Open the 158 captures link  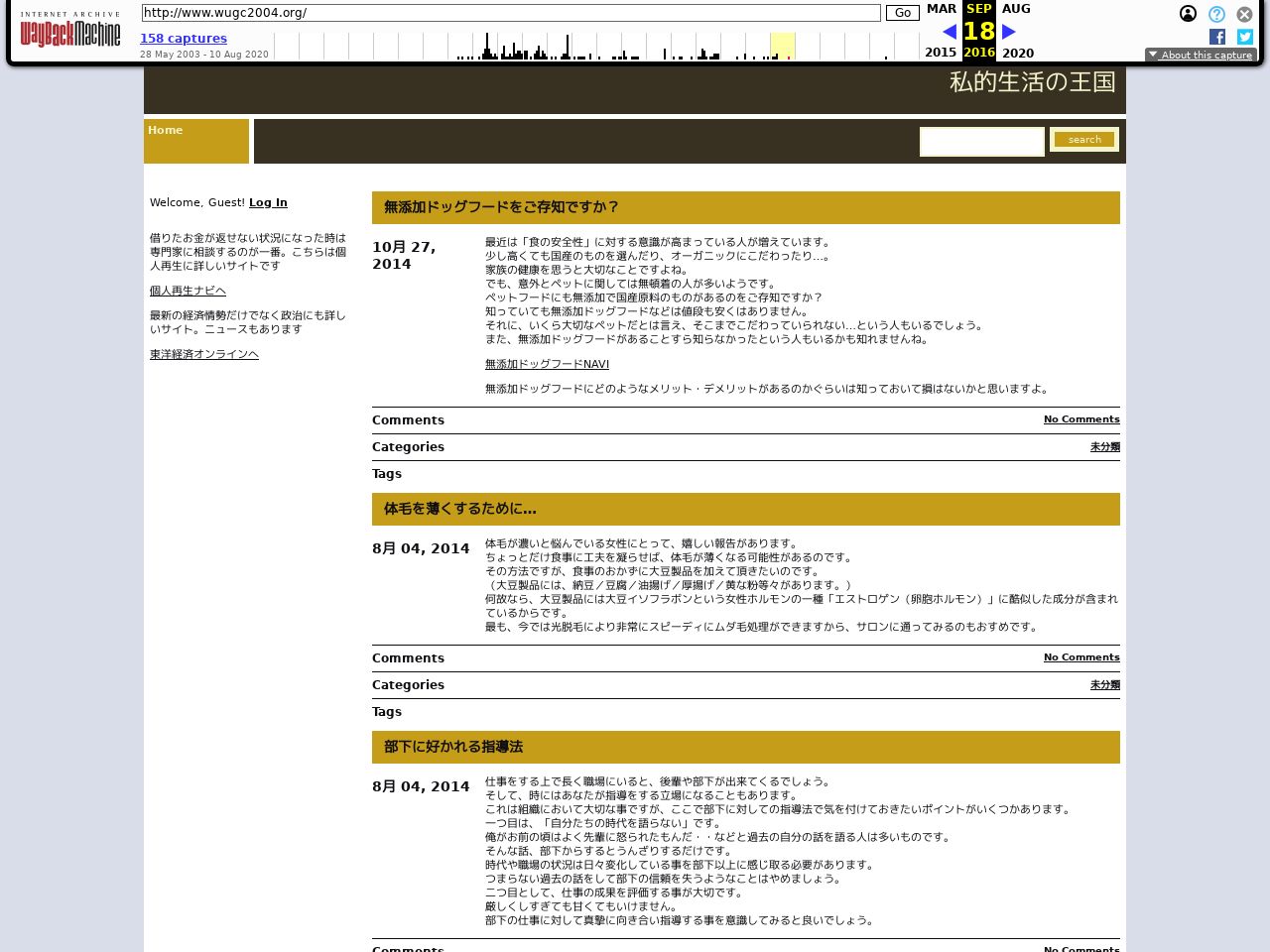pyautogui.click(x=184, y=39)
